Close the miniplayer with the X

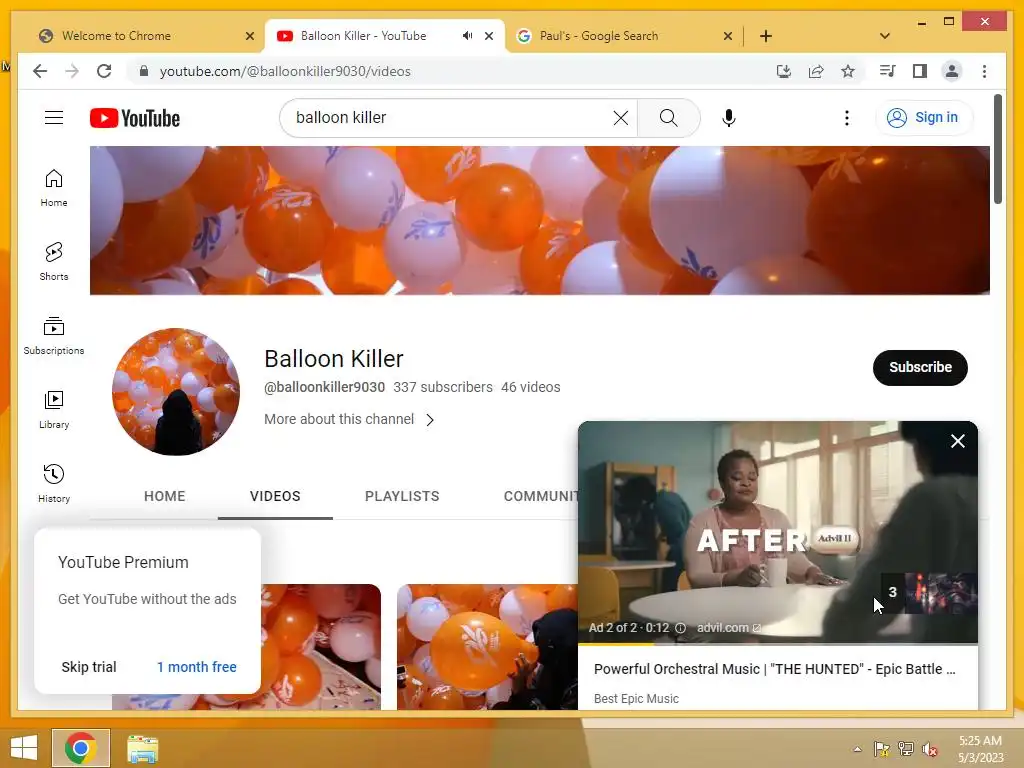pyautogui.click(x=957, y=441)
